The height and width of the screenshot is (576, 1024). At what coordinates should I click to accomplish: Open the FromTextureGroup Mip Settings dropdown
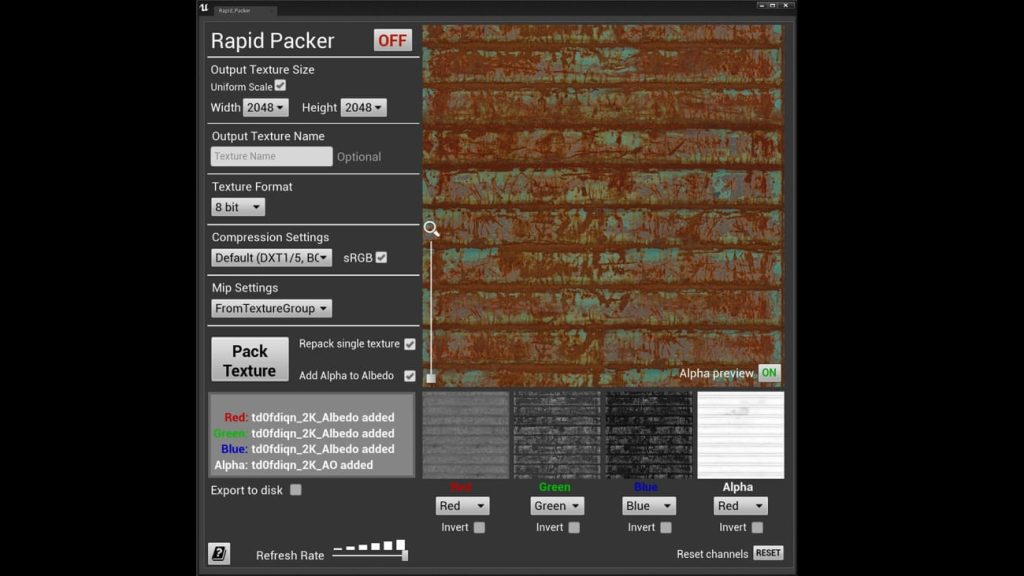tap(270, 308)
